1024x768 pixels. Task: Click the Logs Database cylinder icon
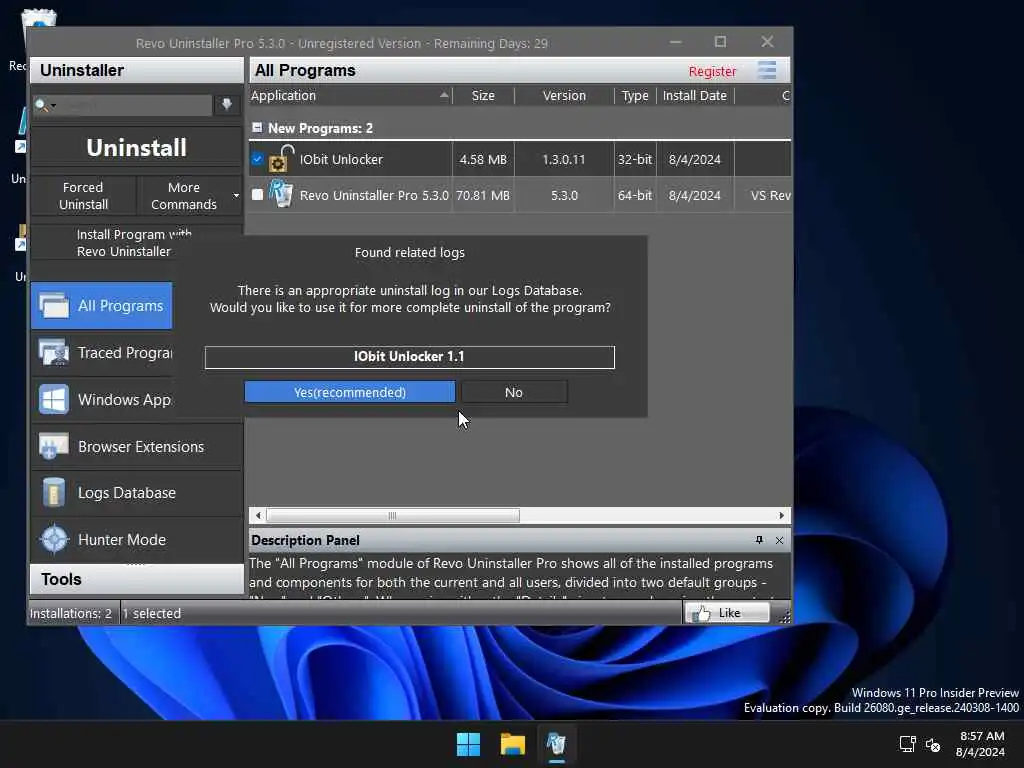point(54,493)
